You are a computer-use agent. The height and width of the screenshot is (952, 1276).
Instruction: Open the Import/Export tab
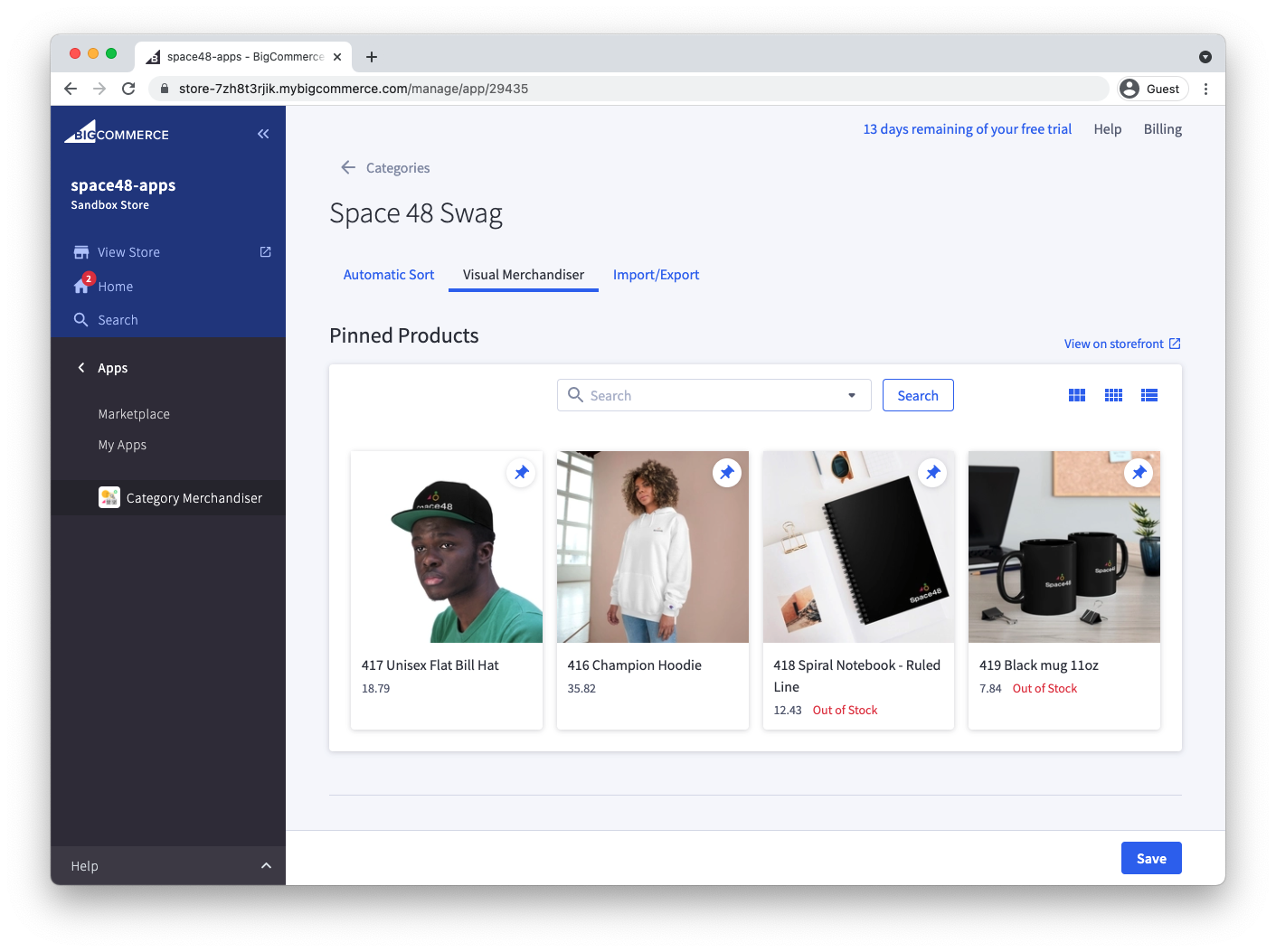pos(656,275)
